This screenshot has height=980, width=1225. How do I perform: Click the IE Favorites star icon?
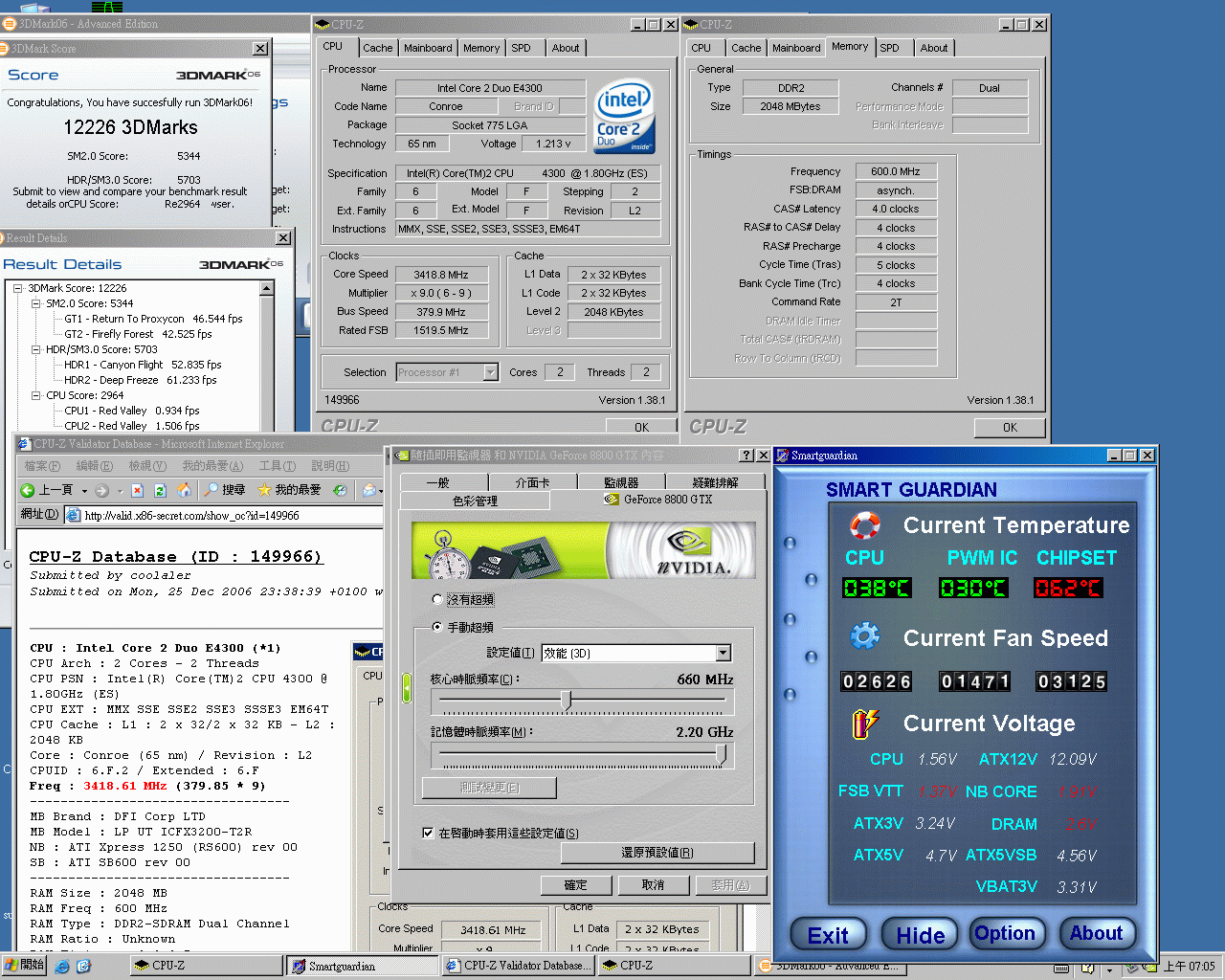point(264,490)
